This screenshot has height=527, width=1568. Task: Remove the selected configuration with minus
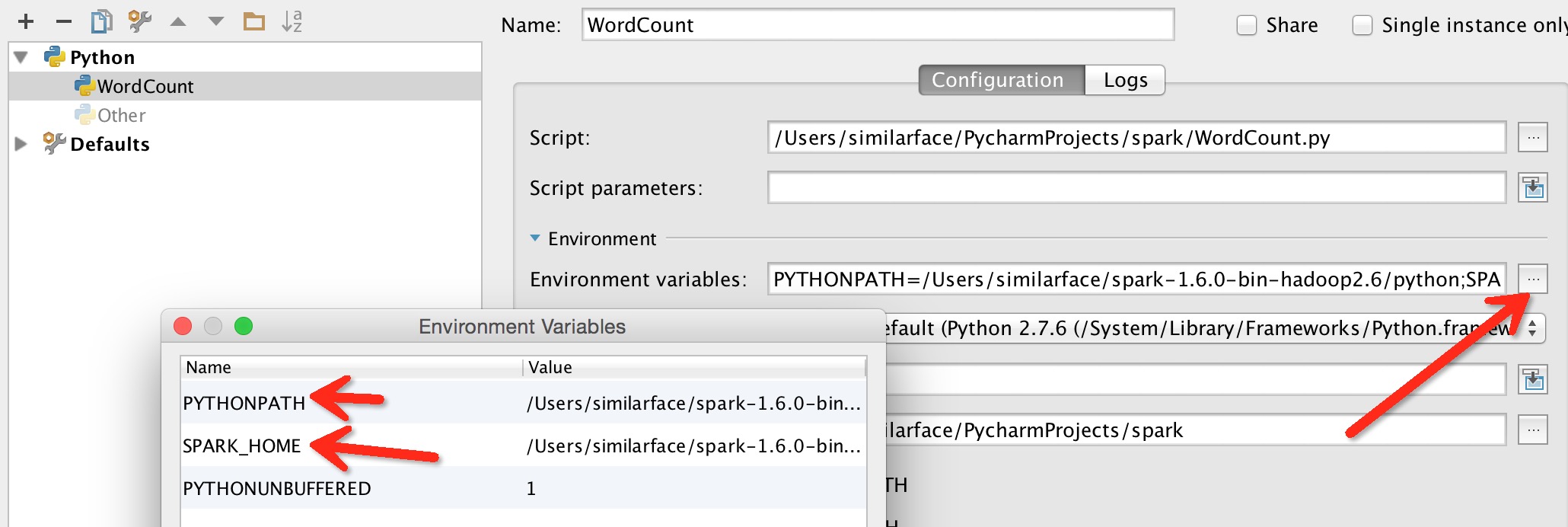pyautogui.click(x=64, y=21)
